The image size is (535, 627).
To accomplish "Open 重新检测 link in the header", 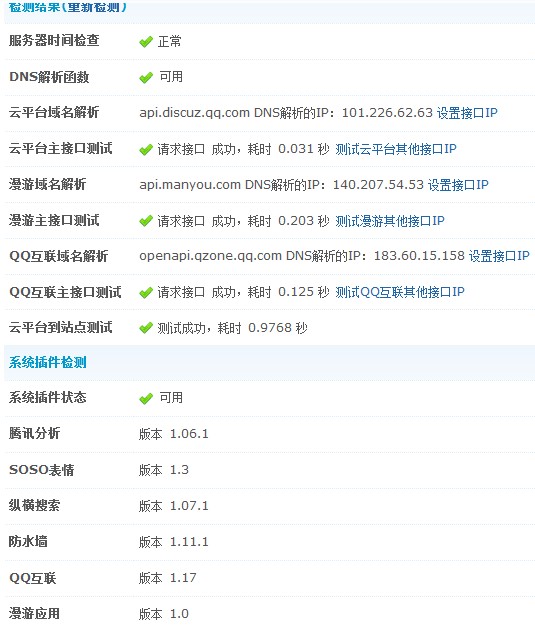I will coord(94,7).
